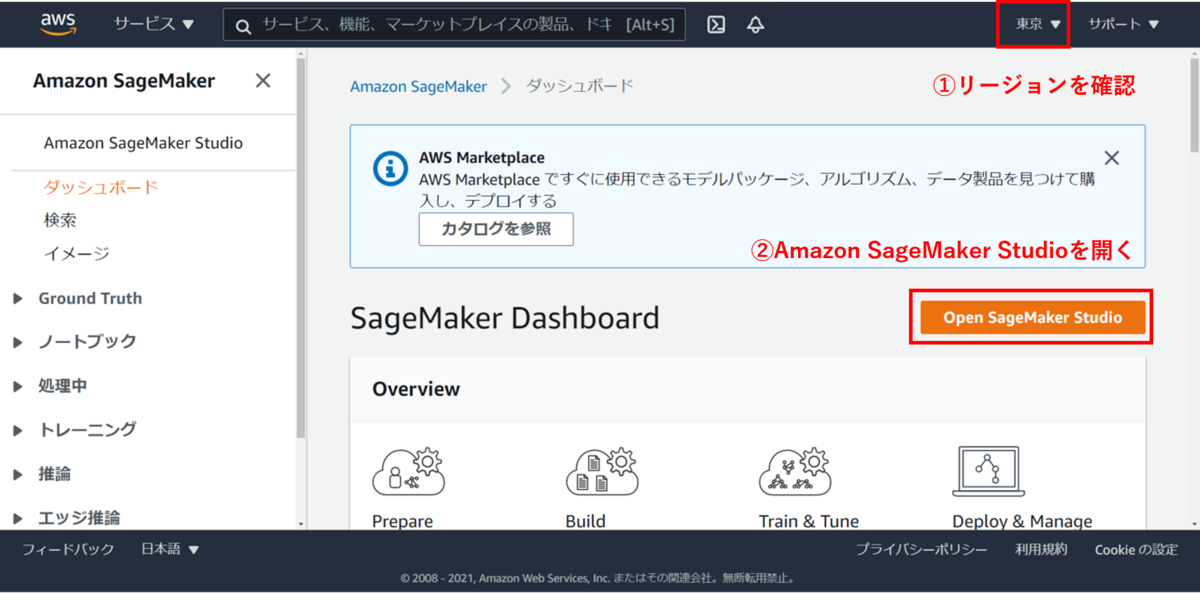Open the 利用規約 link
Viewport: 1200px width, 593px height.
1041,549
